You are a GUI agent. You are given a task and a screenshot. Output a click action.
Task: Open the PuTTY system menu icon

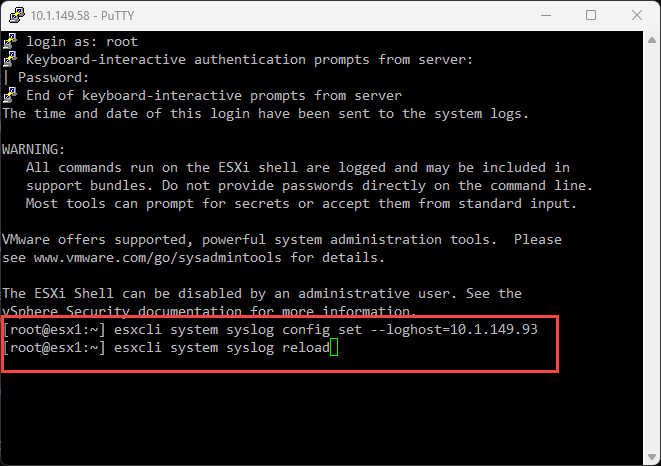click(14, 15)
